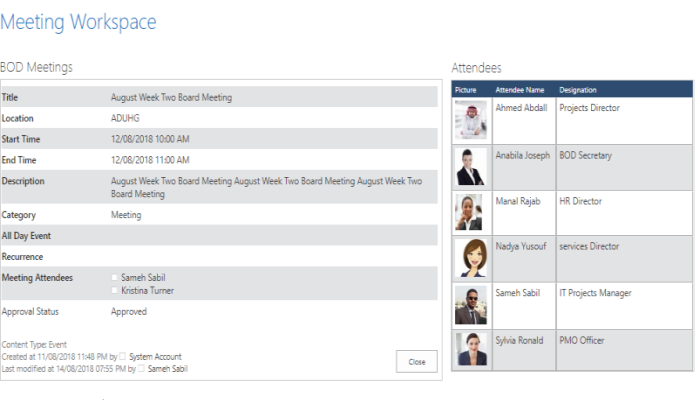Viewport: 700px width, 400px height.
Task: Click Sameh Sabil's attendee photo
Action: click(470, 304)
